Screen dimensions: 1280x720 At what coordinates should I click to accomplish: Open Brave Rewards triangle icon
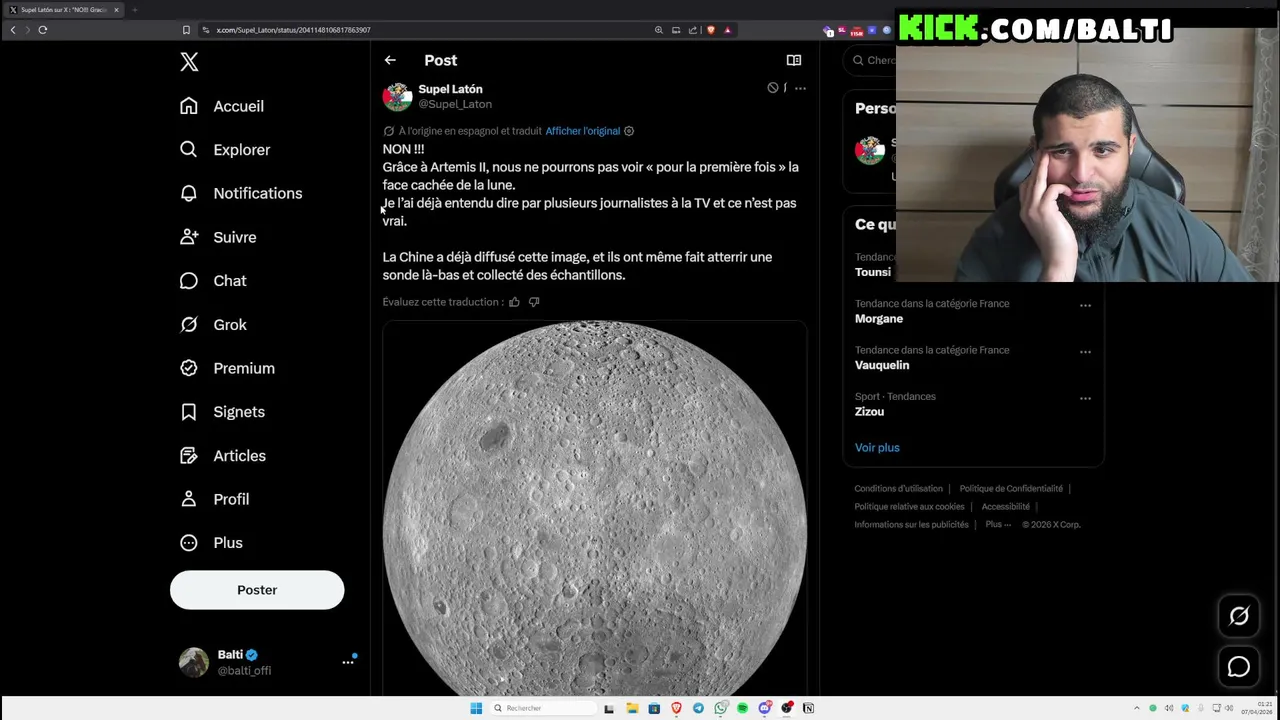click(727, 30)
